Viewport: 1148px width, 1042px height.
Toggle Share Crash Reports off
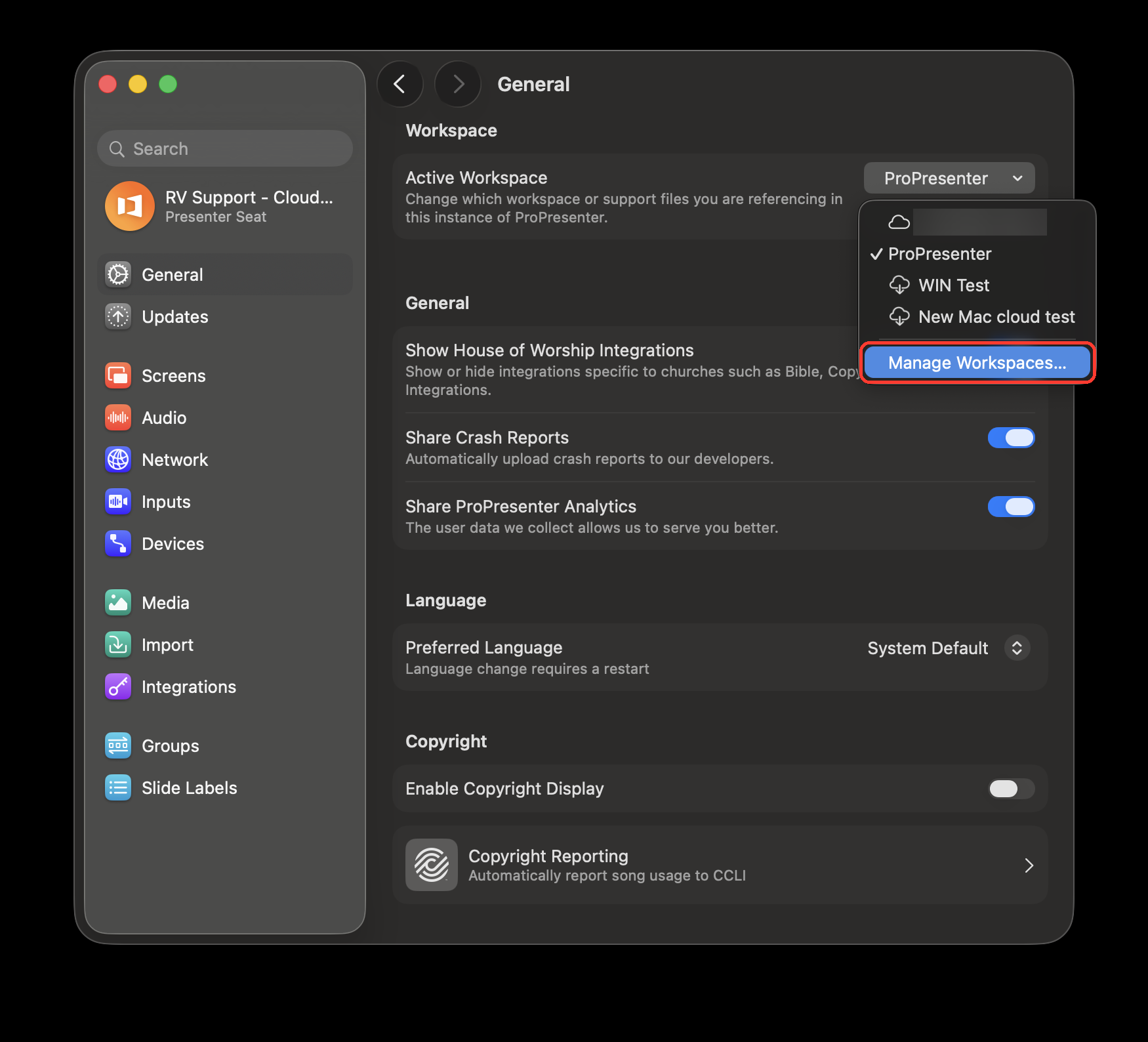[1011, 438]
